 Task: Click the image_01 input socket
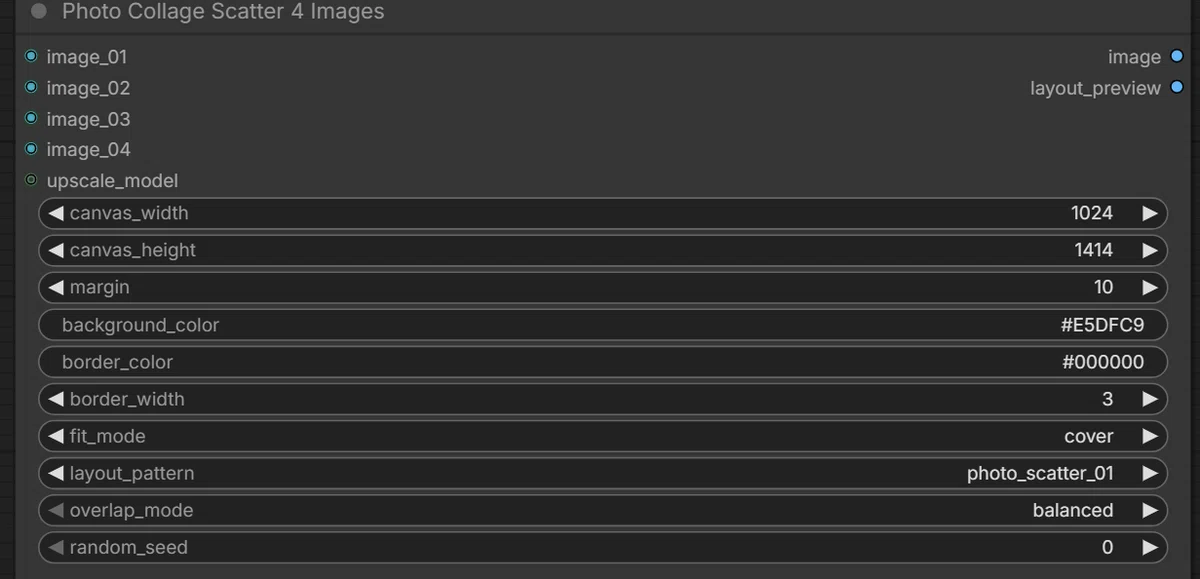[x=31, y=57]
